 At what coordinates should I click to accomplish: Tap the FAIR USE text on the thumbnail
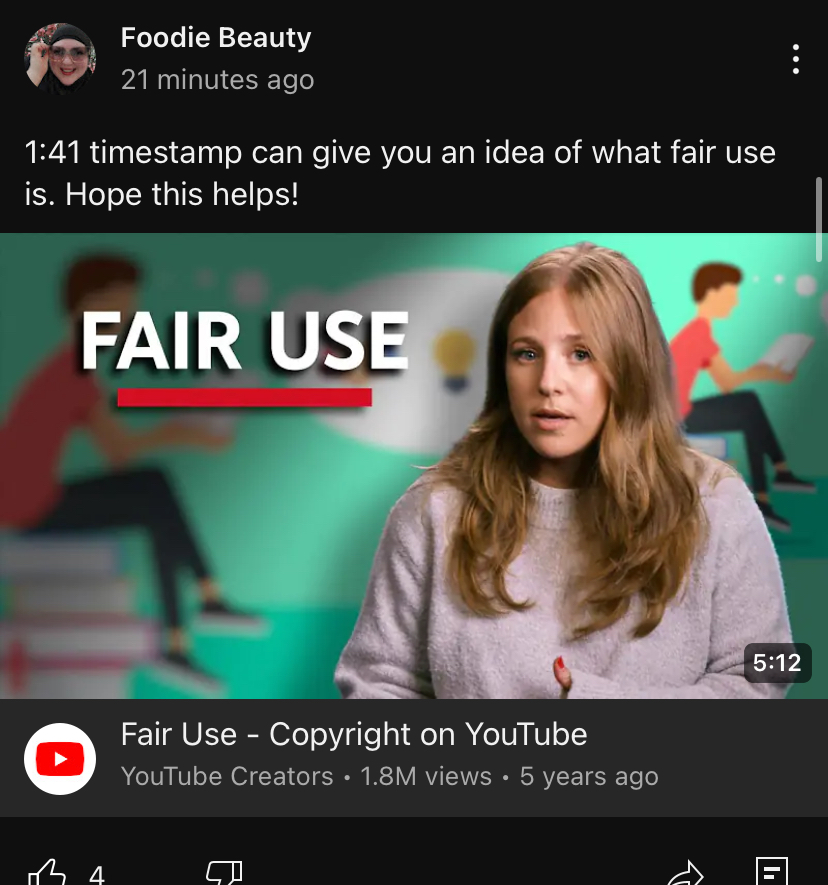244,341
